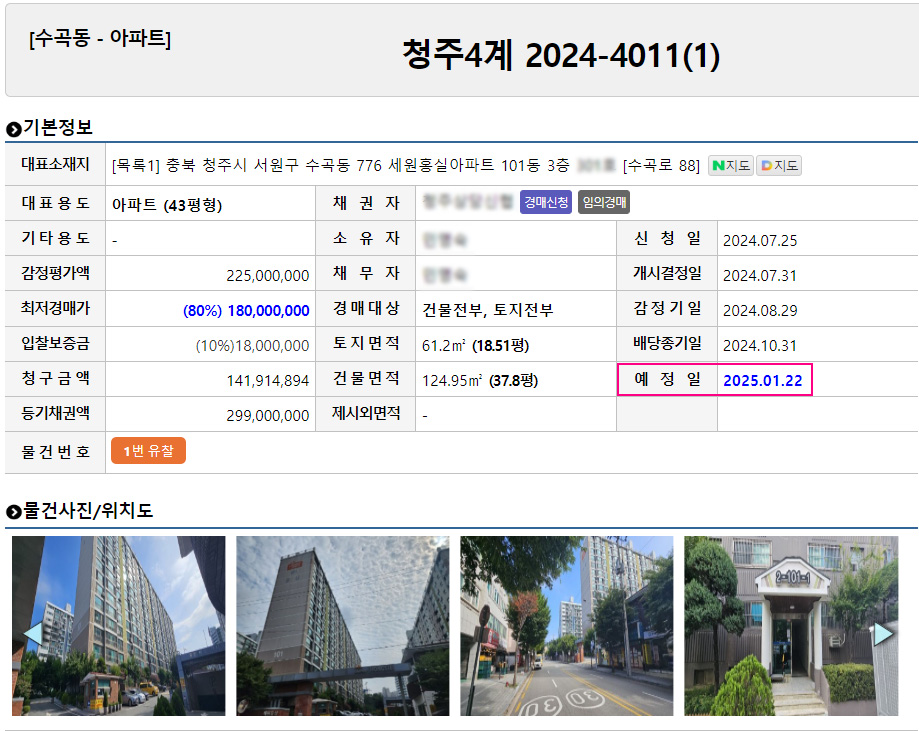
Task: Click the land area 61.2㎡ (18.51평)
Action: click(475, 345)
